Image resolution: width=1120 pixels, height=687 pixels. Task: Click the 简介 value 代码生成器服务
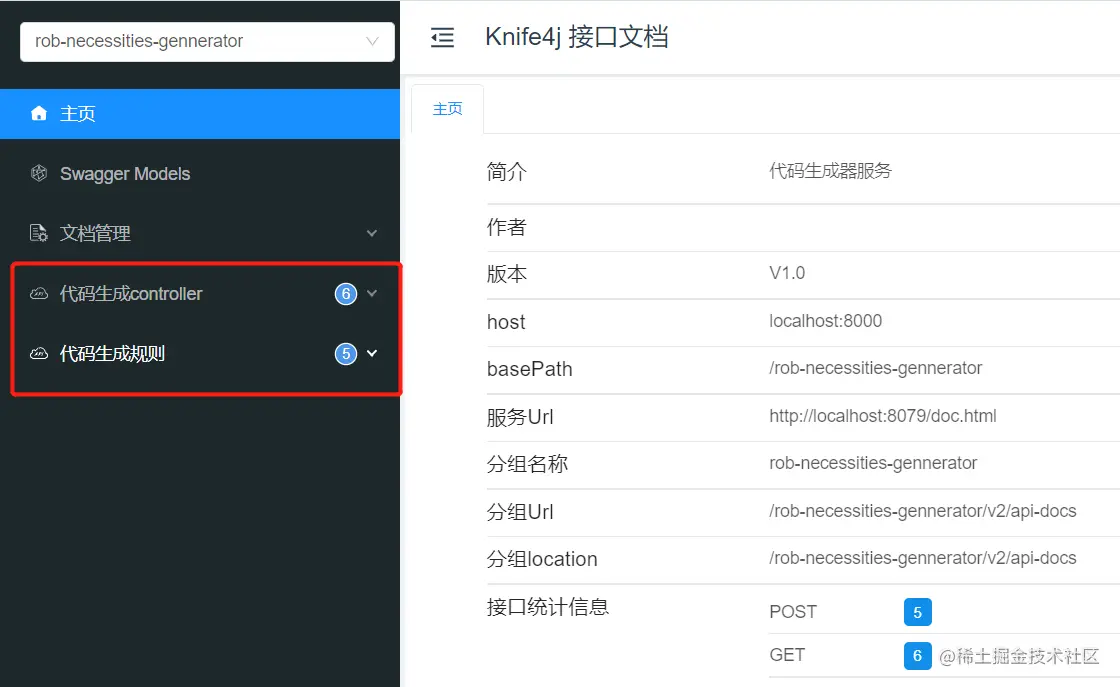pos(830,171)
